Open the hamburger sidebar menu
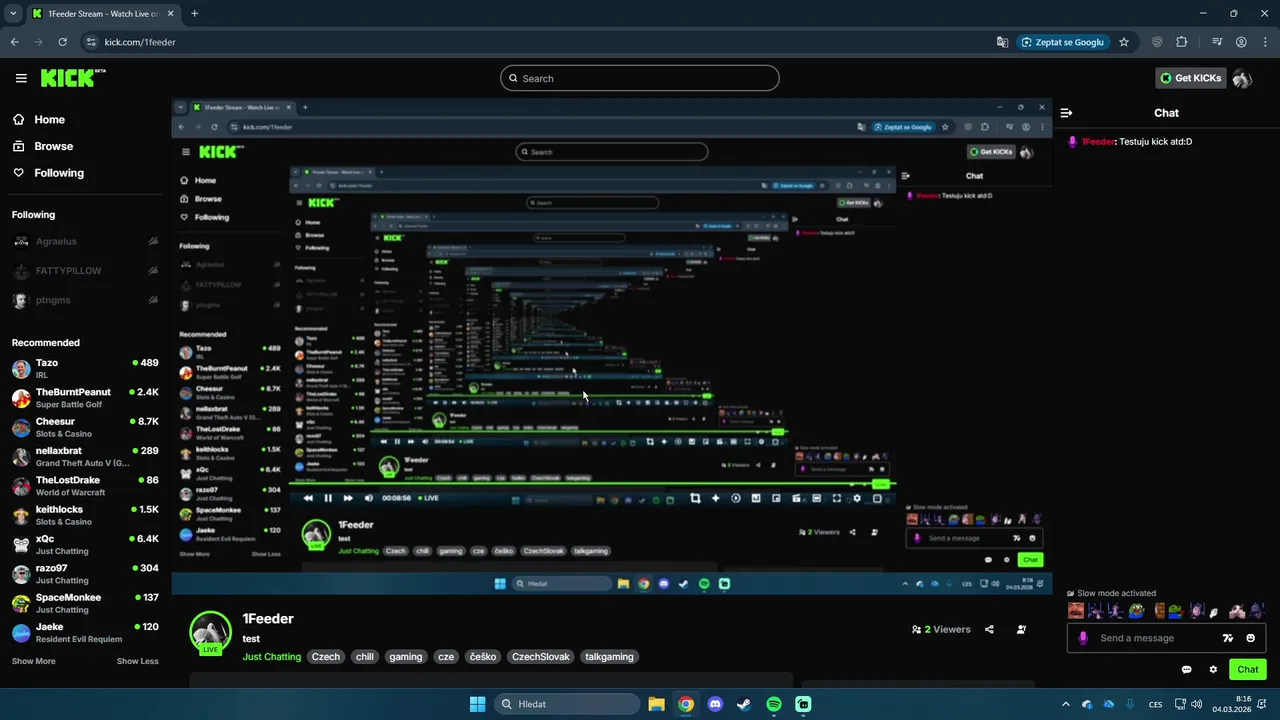Image resolution: width=1280 pixels, height=720 pixels. coord(21,78)
